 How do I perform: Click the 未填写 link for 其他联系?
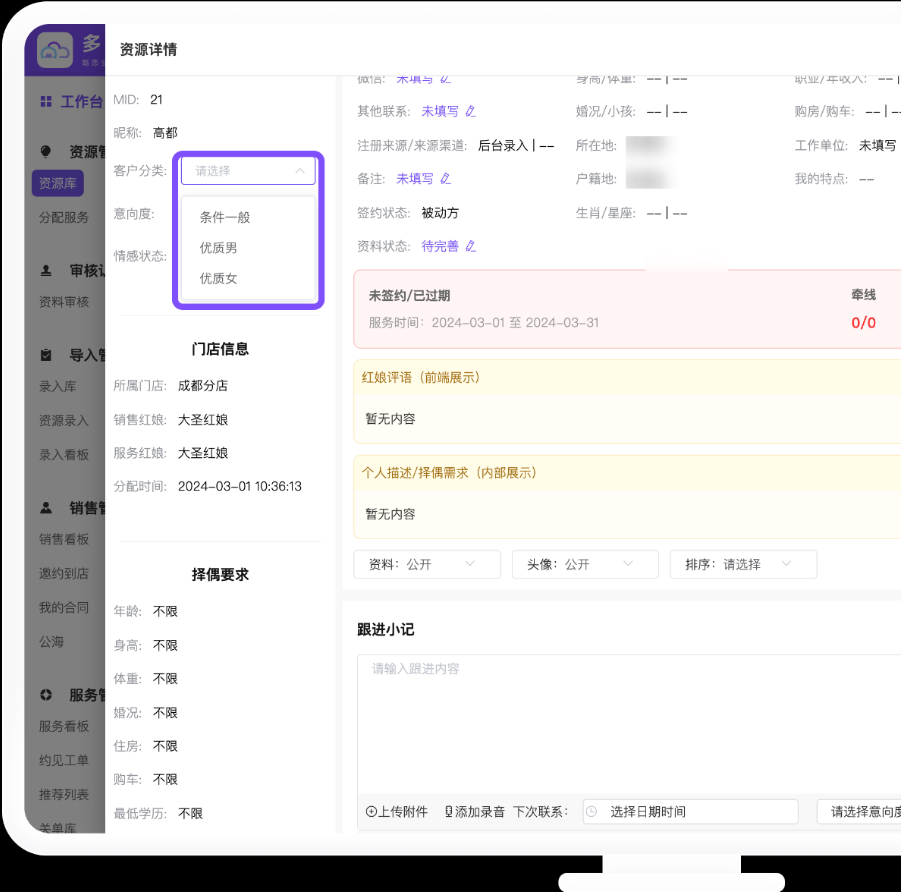[440, 112]
